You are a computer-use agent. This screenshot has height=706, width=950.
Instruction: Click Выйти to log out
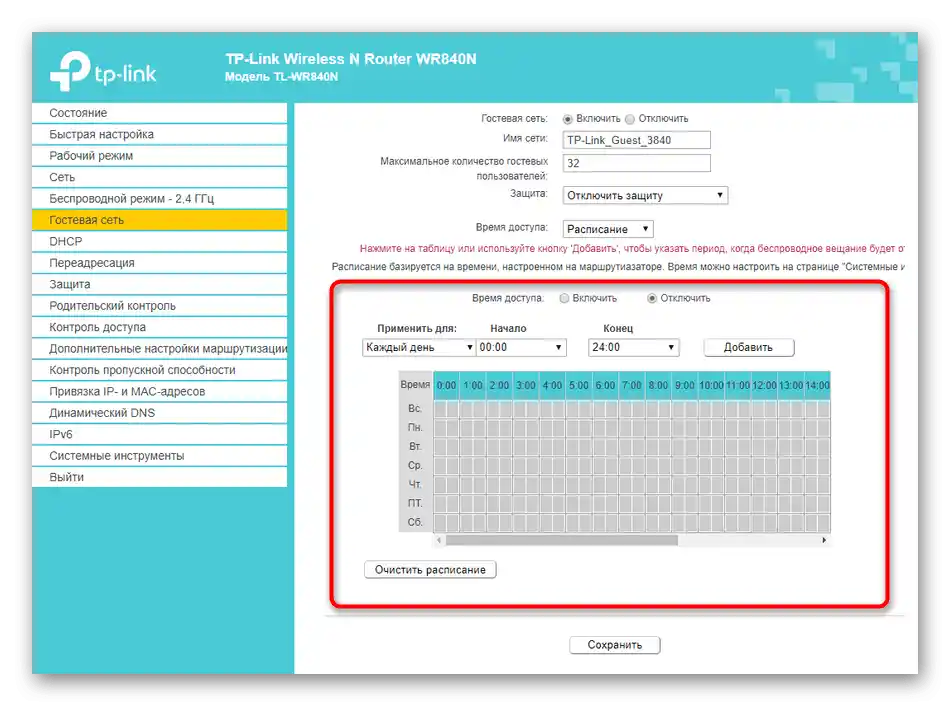(x=159, y=477)
